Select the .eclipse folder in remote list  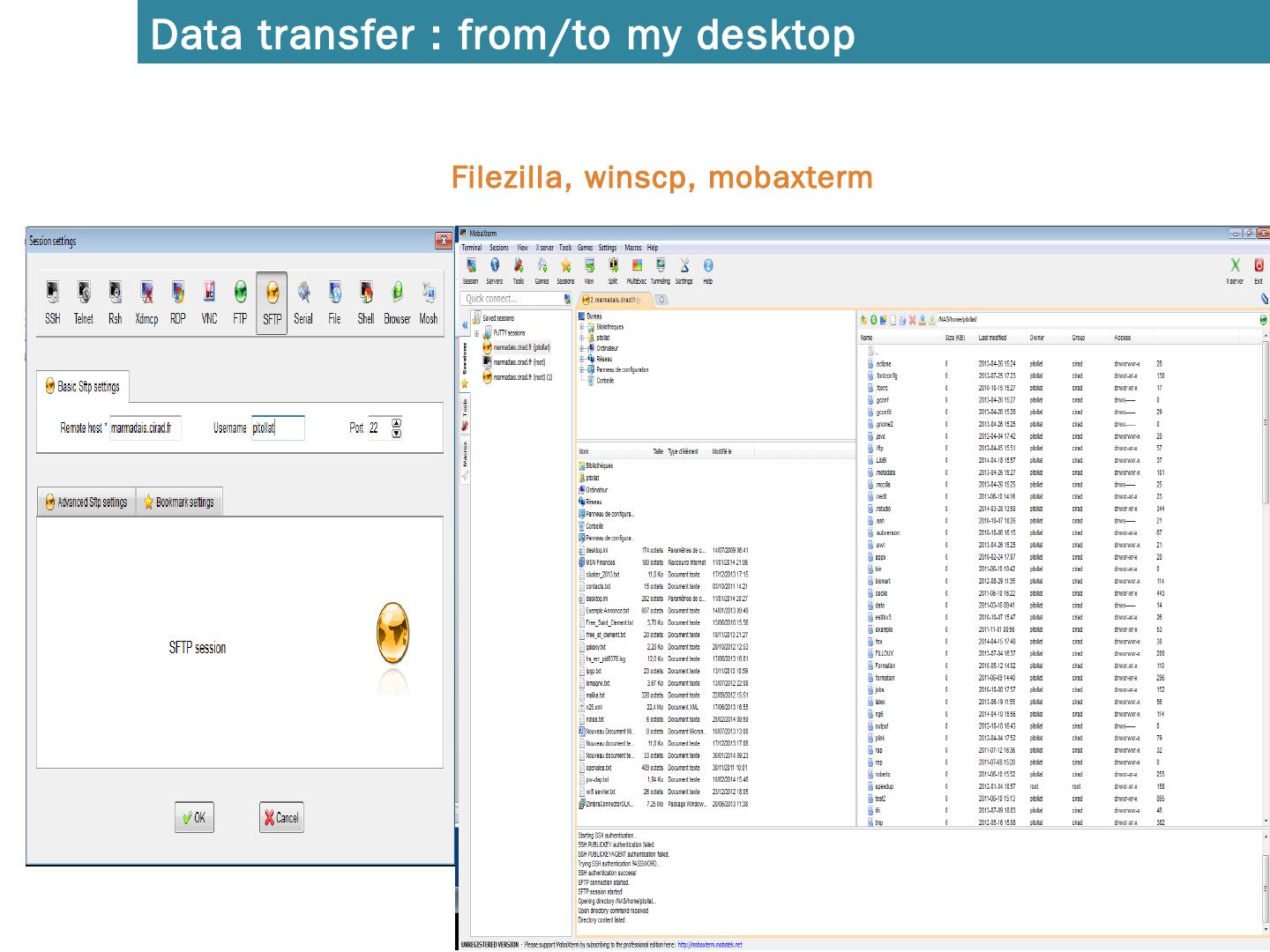coord(878,363)
